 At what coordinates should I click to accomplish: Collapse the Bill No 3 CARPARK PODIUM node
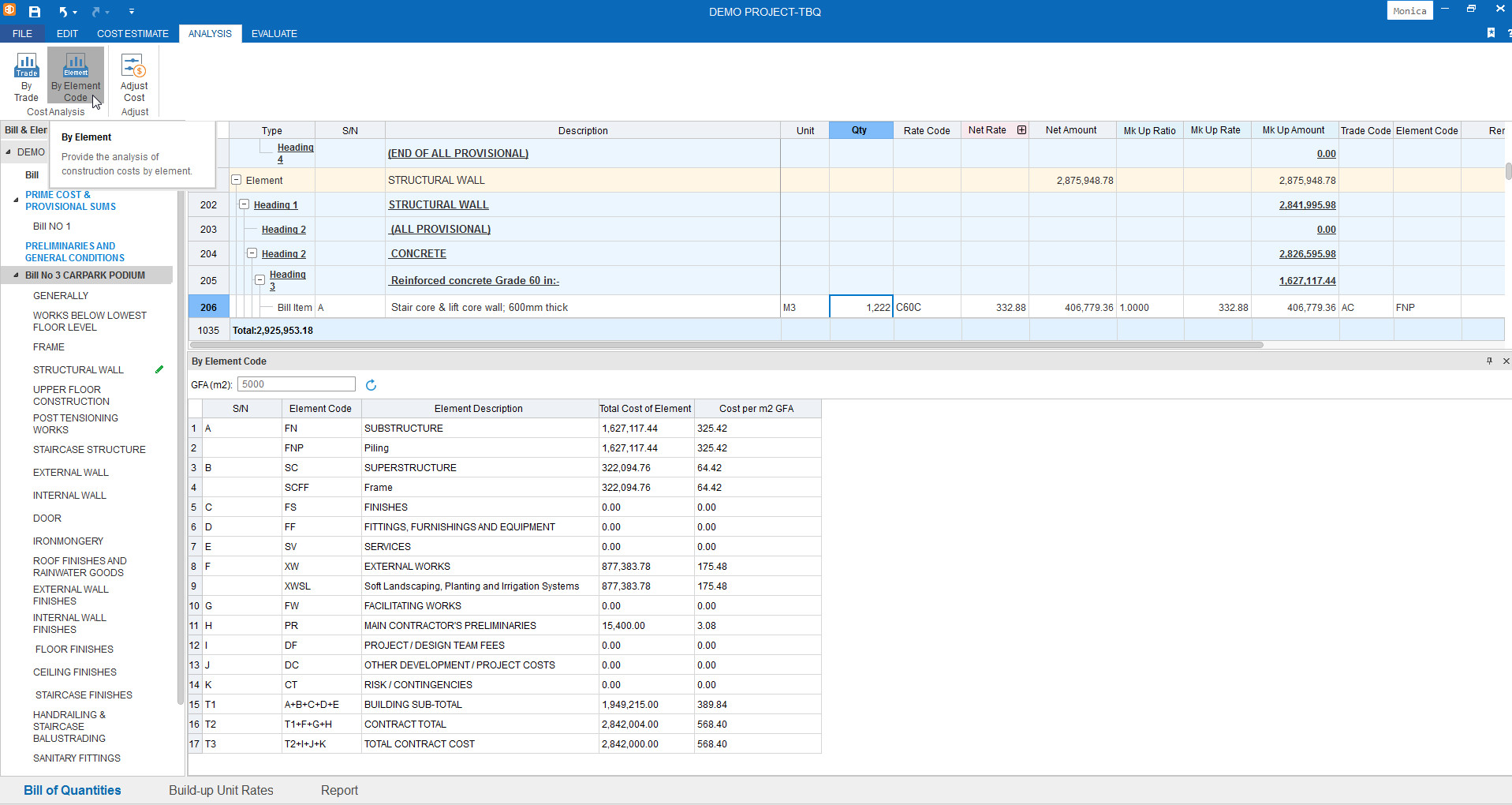click(16, 275)
